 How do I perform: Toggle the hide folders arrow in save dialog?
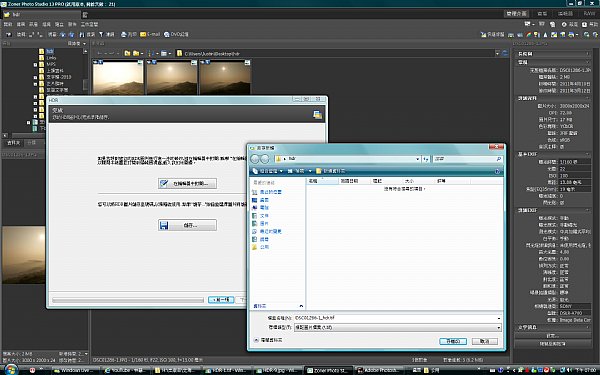click(x=256, y=340)
